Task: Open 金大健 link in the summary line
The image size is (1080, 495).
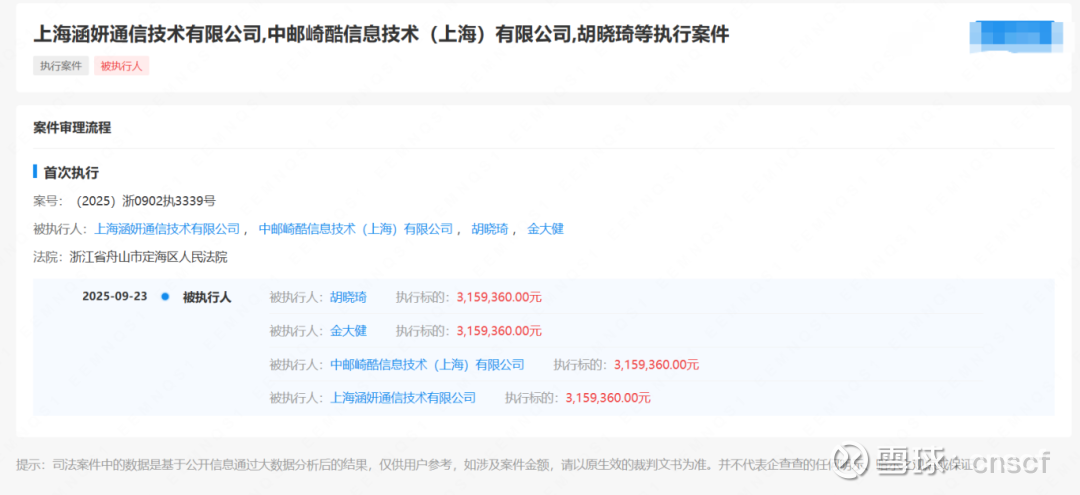Action: coord(546,229)
